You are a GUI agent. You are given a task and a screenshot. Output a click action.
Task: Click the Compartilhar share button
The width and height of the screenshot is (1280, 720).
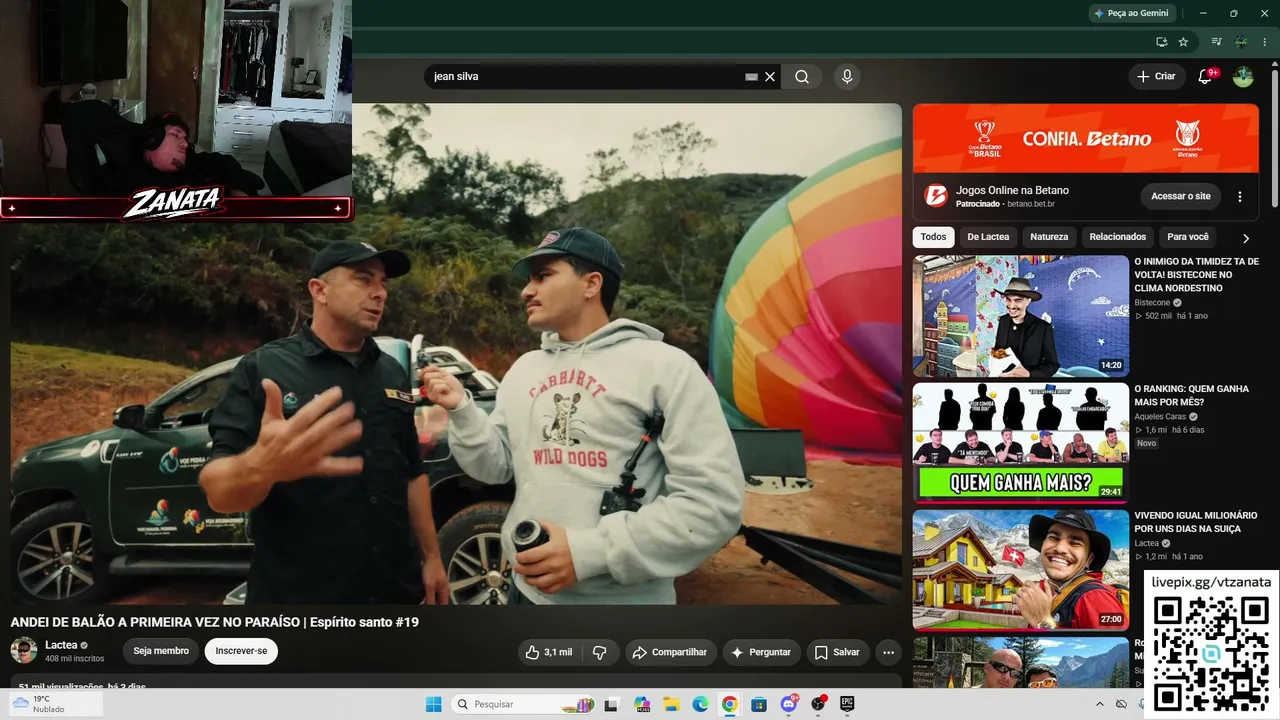pyautogui.click(x=671, y=652)
